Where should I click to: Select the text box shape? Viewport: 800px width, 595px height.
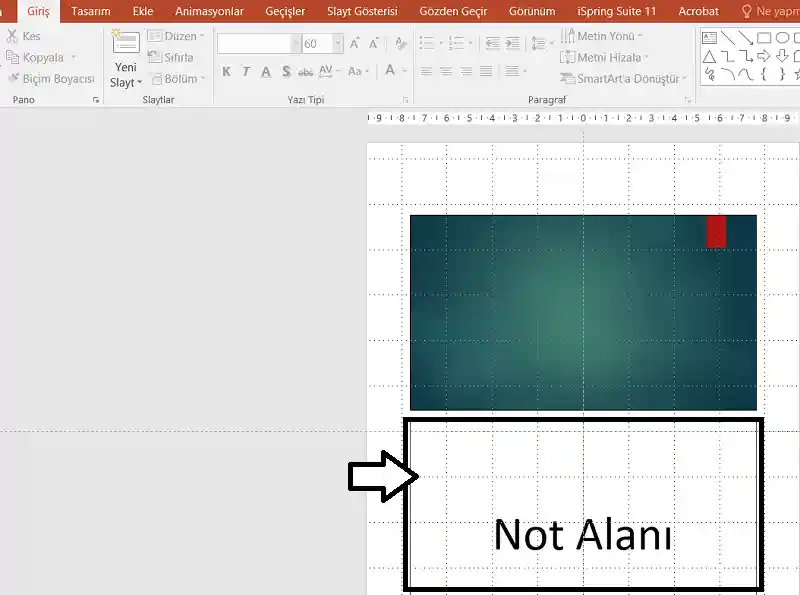point(709,38)
